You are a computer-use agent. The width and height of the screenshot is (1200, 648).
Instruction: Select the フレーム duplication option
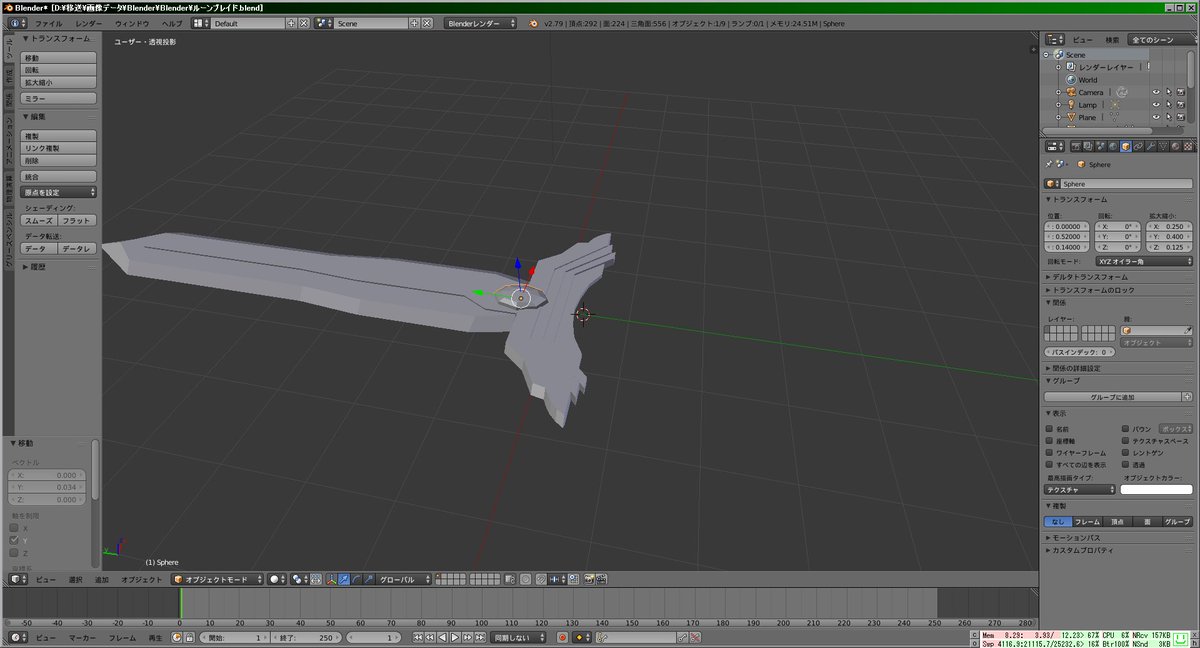[x=1087, y=522]
